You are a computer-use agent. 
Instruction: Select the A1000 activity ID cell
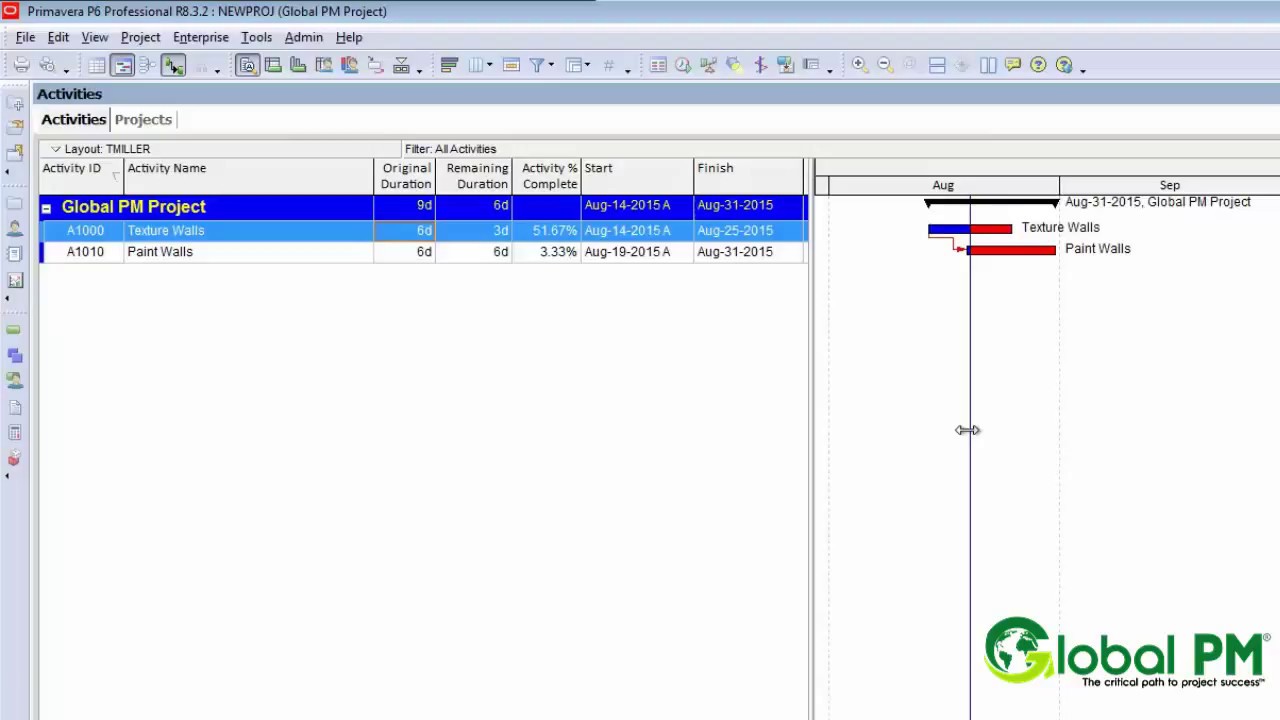pos(85,230)
